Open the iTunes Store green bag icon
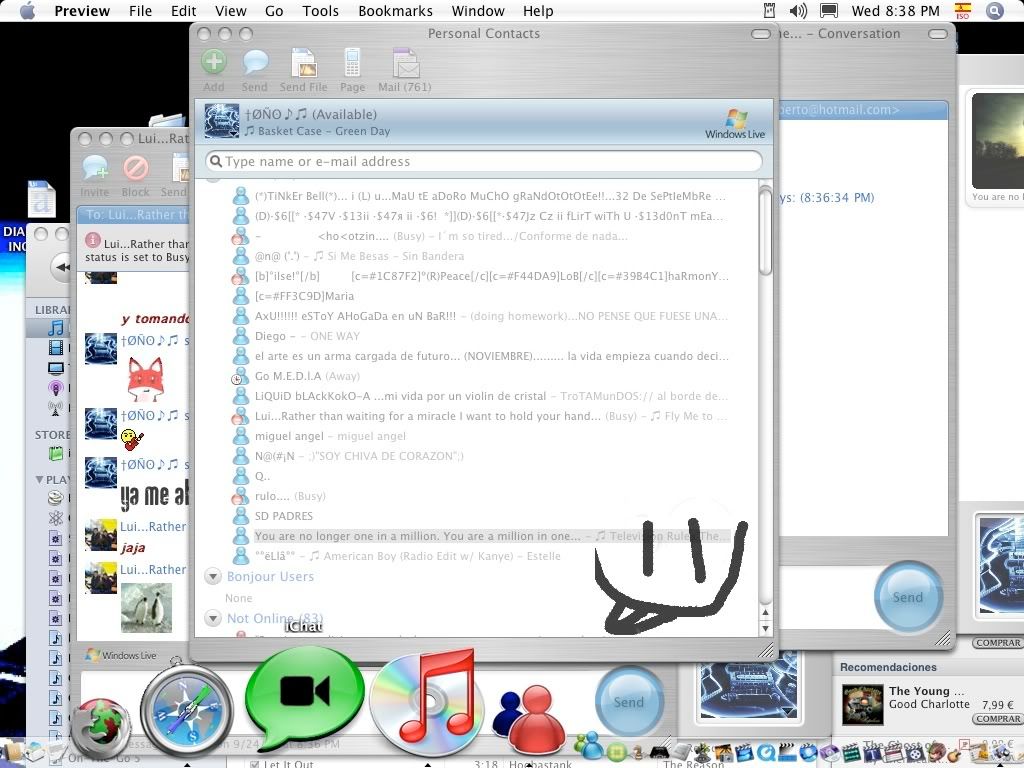1024x768 pixels. [x=56, y=453]
